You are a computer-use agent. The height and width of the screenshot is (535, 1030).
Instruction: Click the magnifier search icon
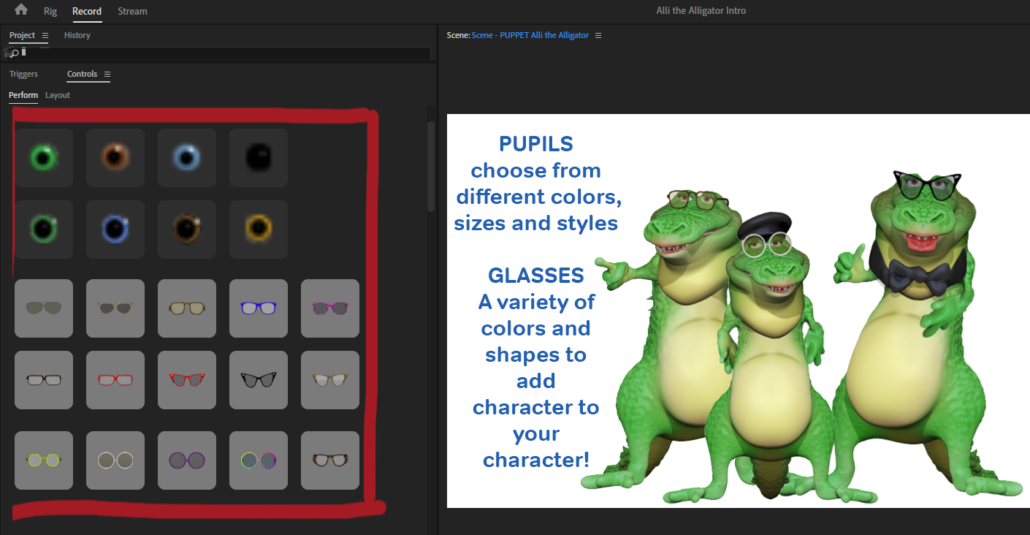pos(14,53)
